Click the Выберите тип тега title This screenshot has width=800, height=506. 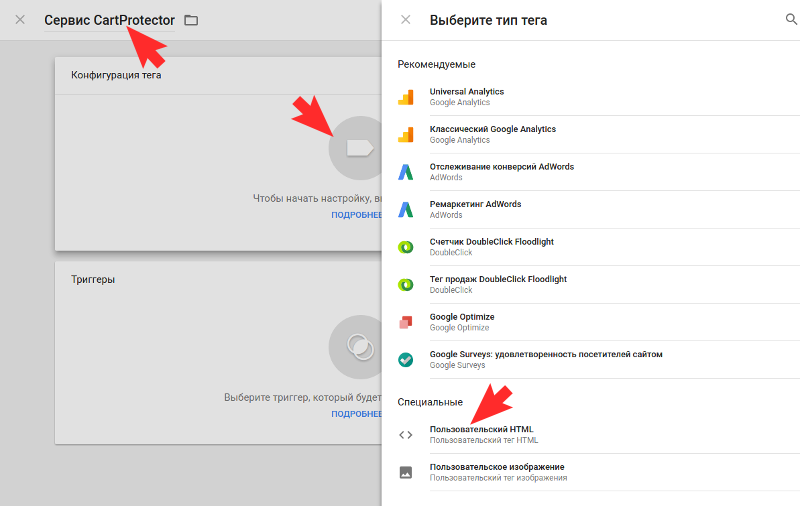[x=488, y=20]
